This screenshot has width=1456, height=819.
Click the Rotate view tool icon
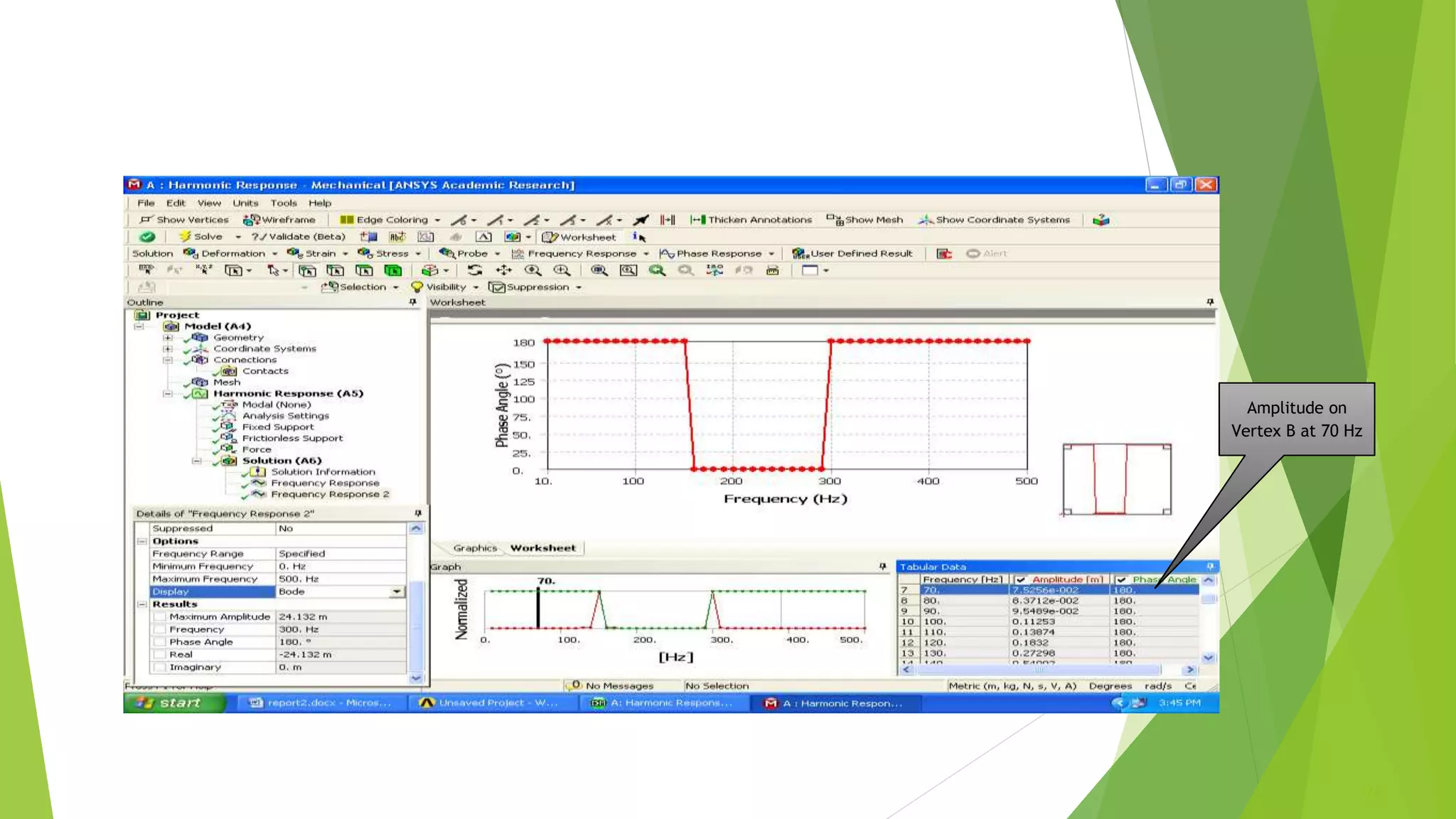475,270
